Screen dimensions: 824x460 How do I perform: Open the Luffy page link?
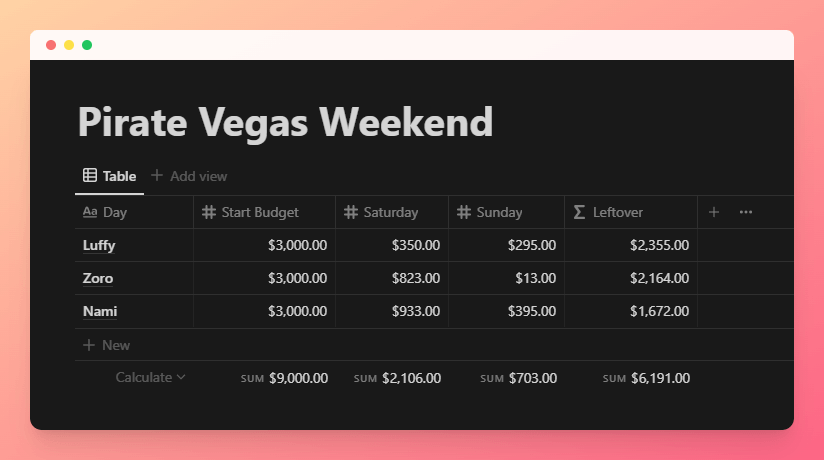click(x=99, y=246)
